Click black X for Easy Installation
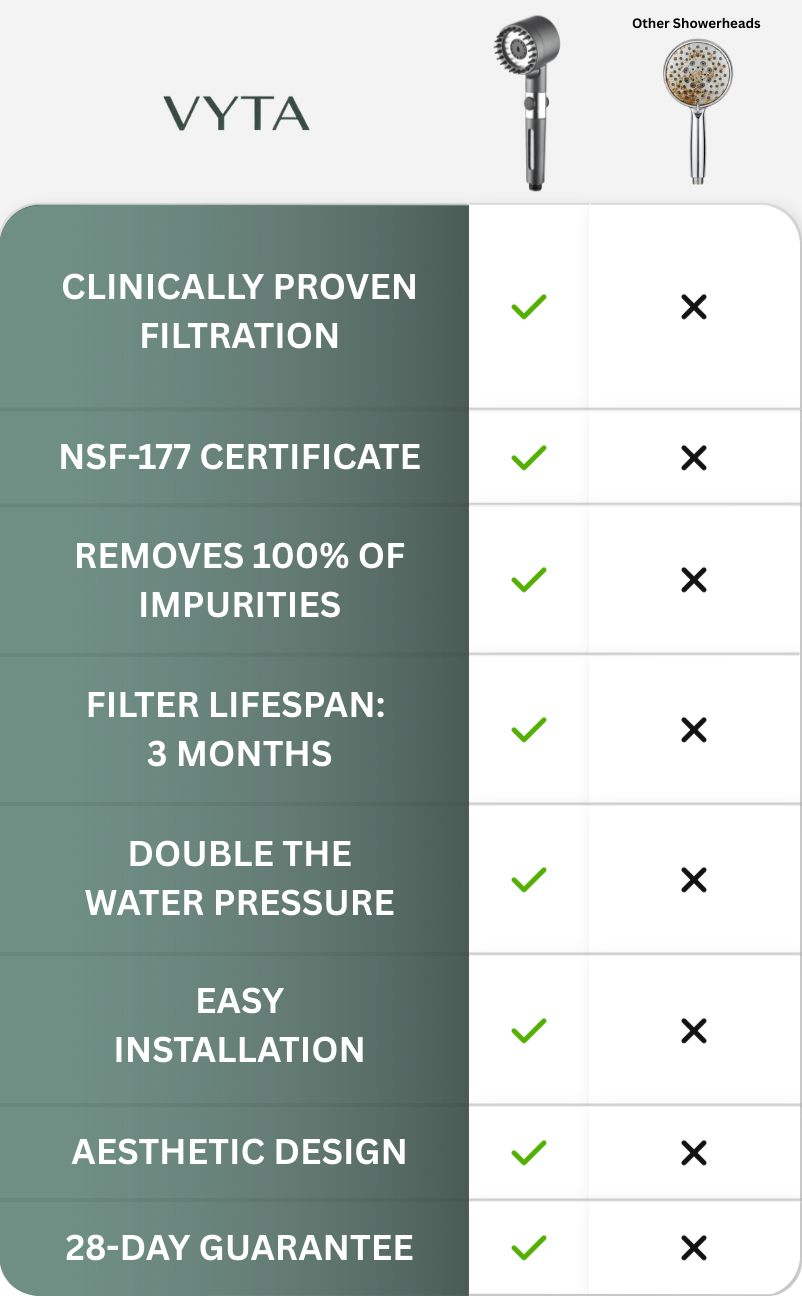 tap(693, 1030)
